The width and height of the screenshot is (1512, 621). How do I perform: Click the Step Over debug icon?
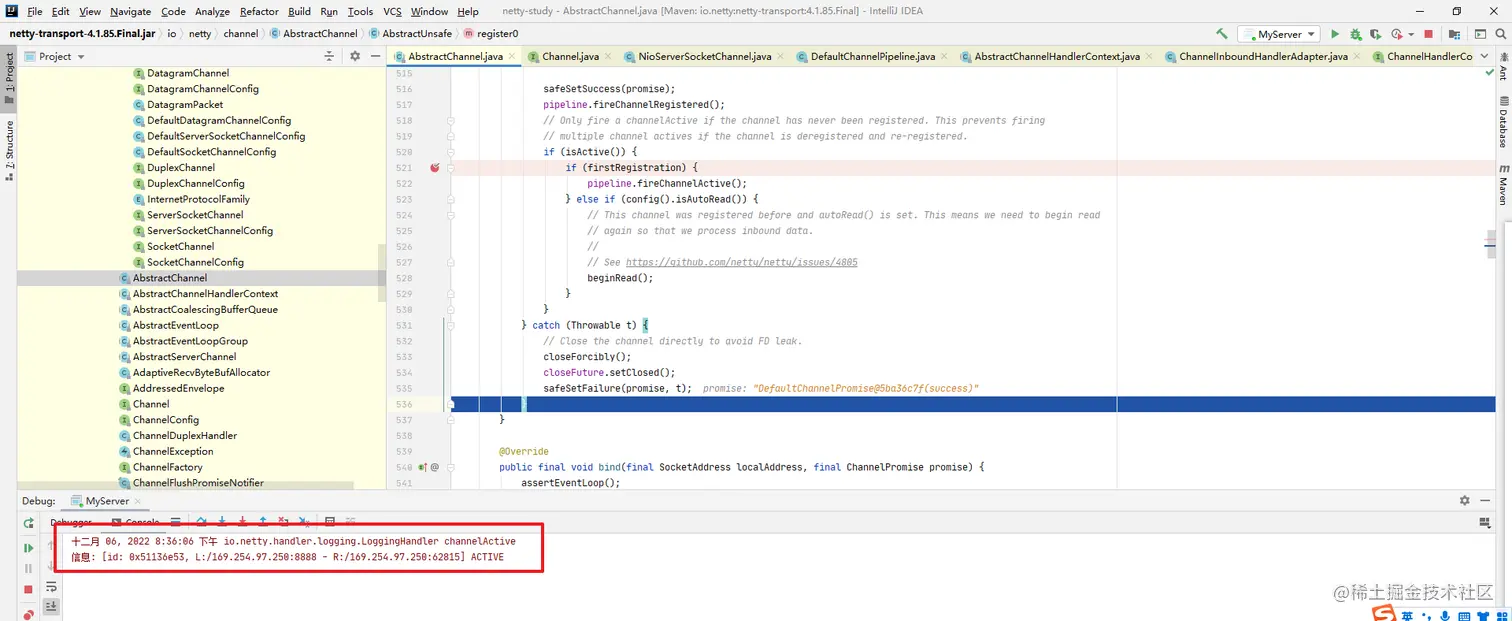click(x=201, y=521)
